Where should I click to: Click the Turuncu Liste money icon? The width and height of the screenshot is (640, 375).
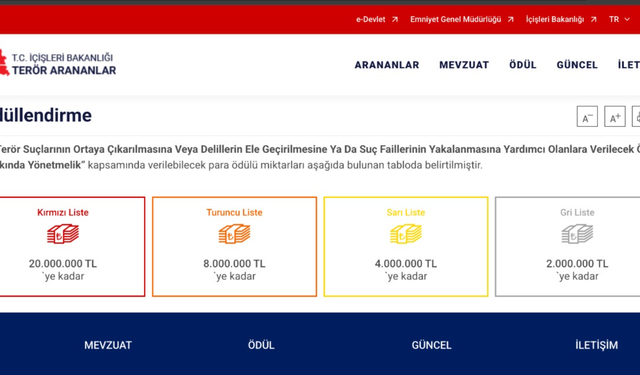point(234,234)
